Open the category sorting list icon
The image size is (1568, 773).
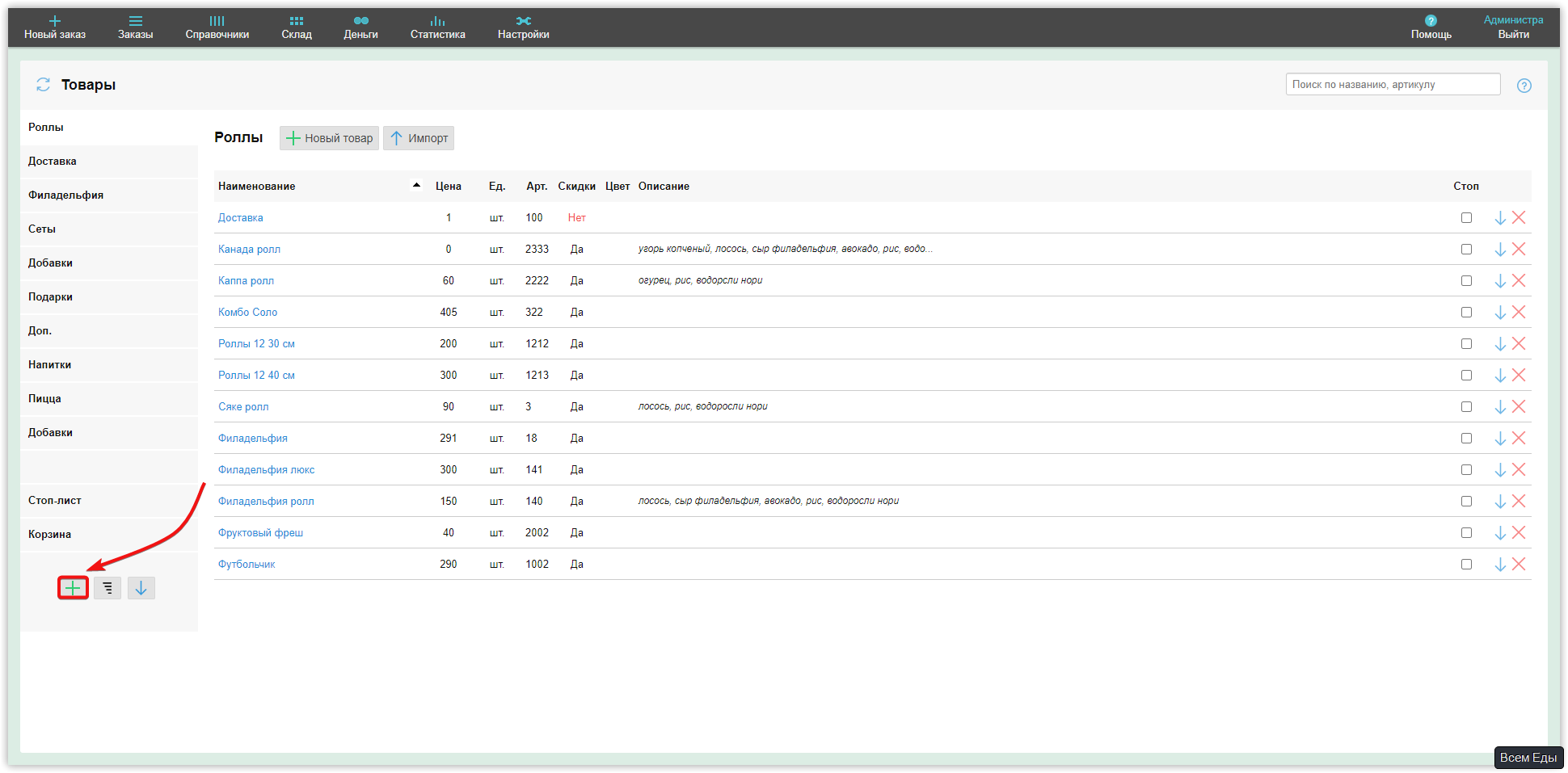coord(107,588)
